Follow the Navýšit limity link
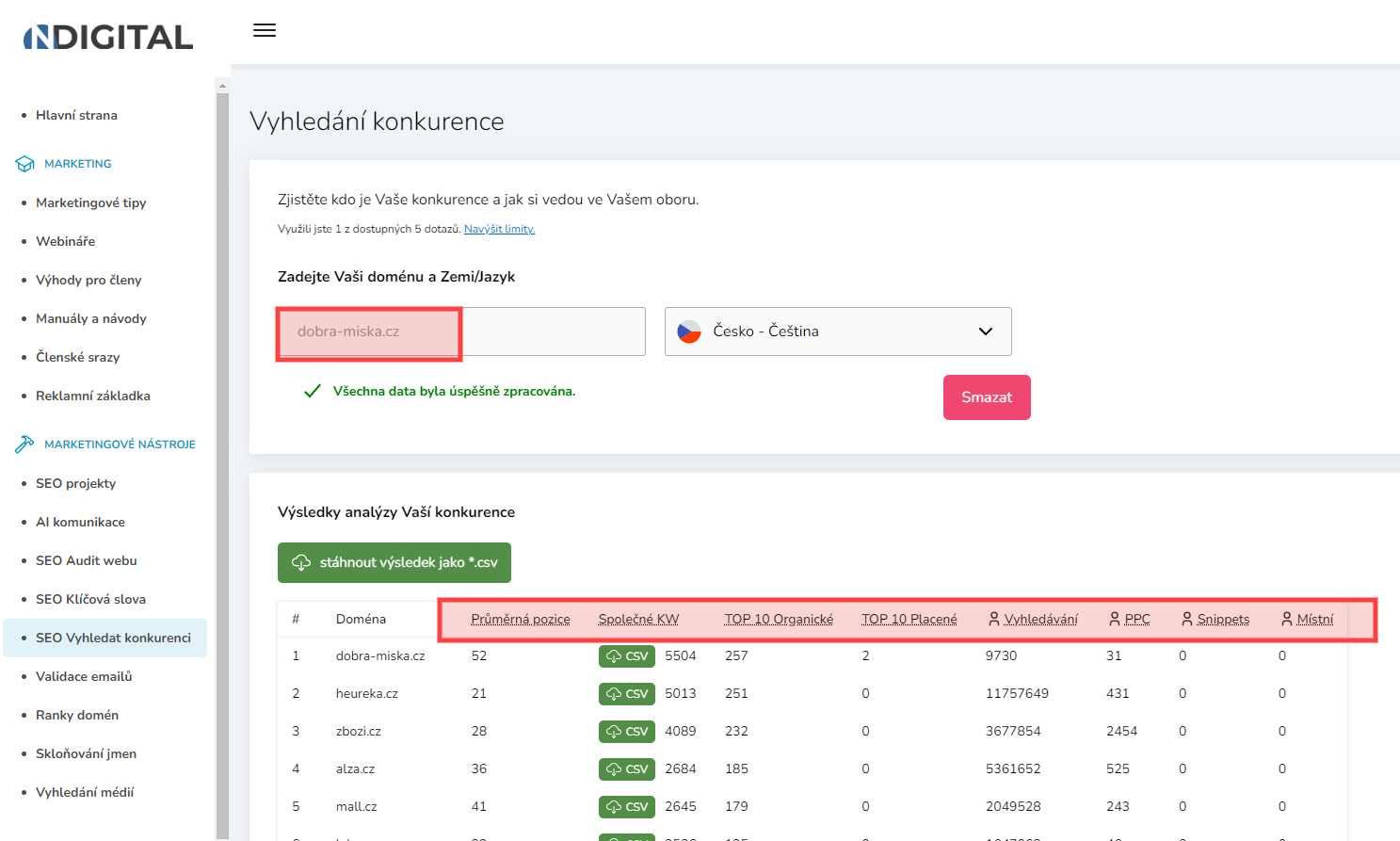 pyautogui.click(x=499, y=229)
